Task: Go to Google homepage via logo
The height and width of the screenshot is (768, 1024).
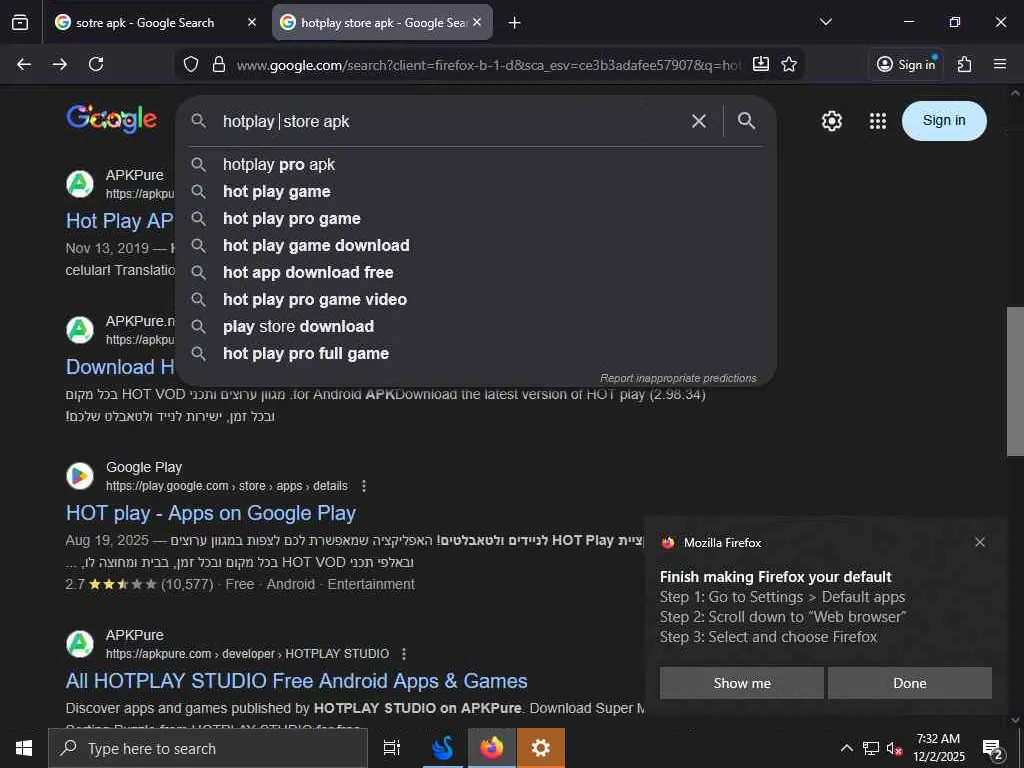Action: pyautogui.click(x=112, y=119)
